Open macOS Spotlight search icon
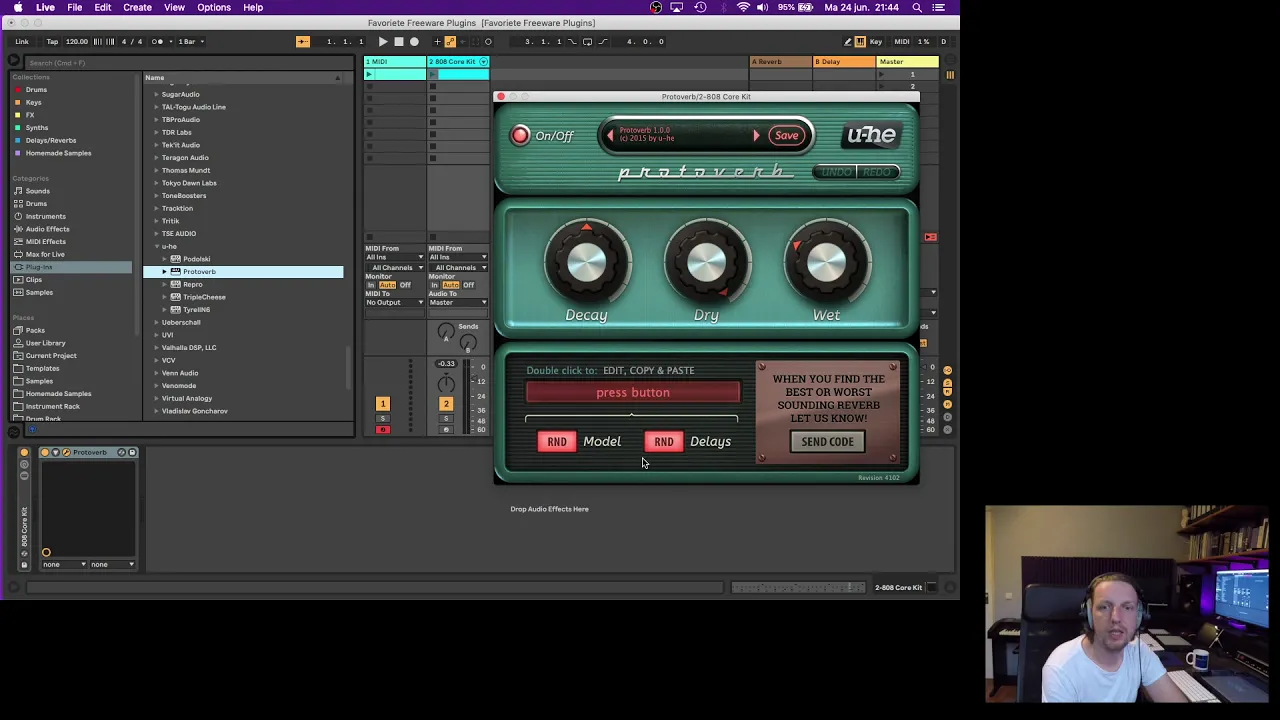1280x720 pixels. coord(917,7)
